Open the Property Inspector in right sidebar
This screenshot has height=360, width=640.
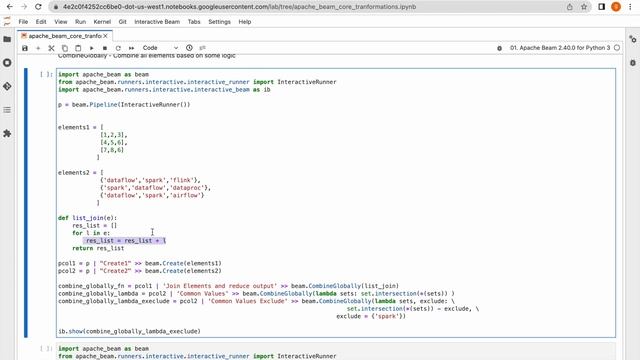633,39
